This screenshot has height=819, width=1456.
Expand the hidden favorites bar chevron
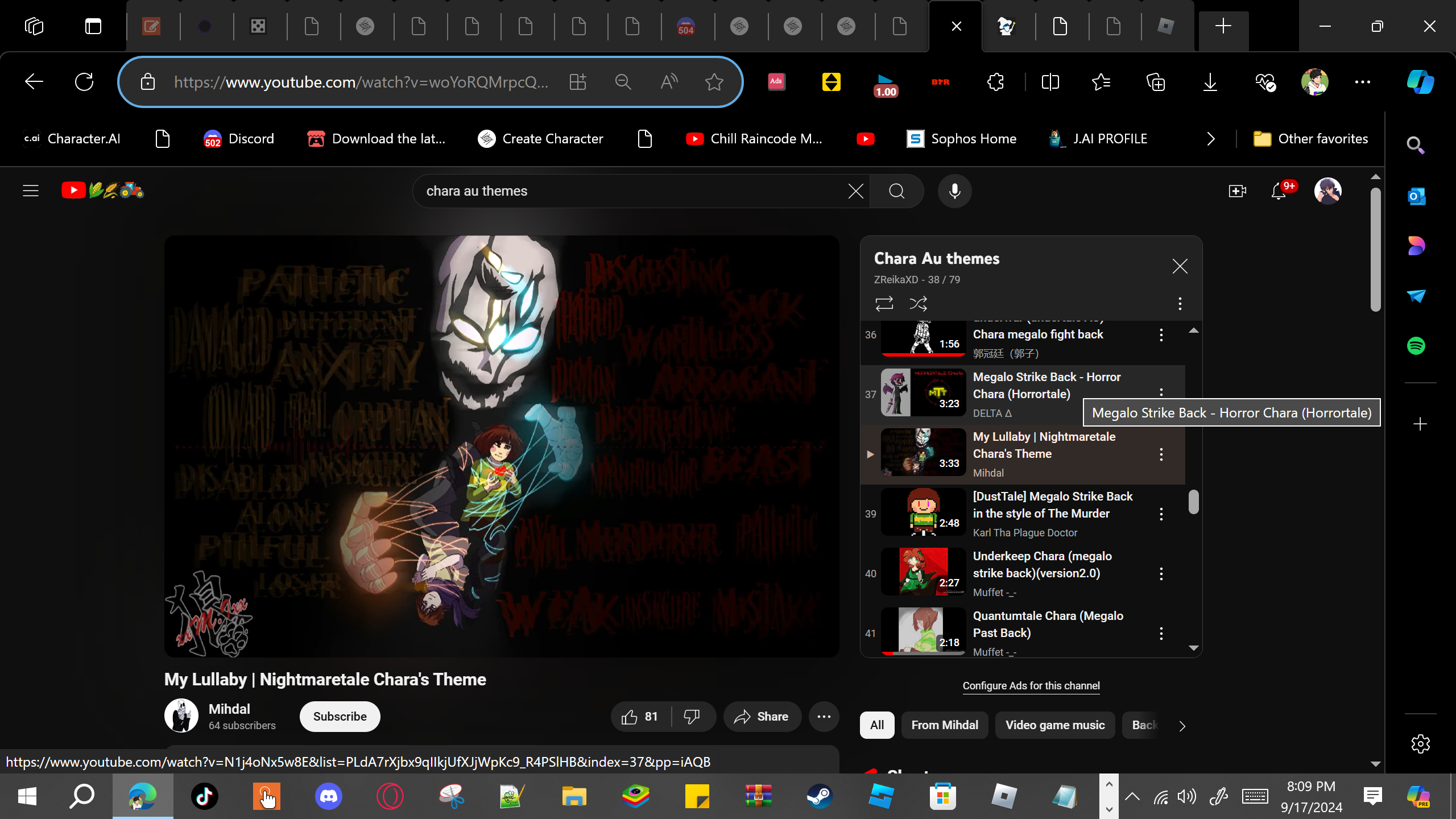1210,139
